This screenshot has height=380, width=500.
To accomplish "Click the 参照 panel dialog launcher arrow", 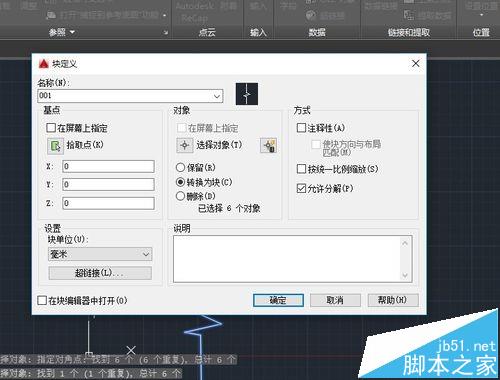I will [x=166, y=33].
